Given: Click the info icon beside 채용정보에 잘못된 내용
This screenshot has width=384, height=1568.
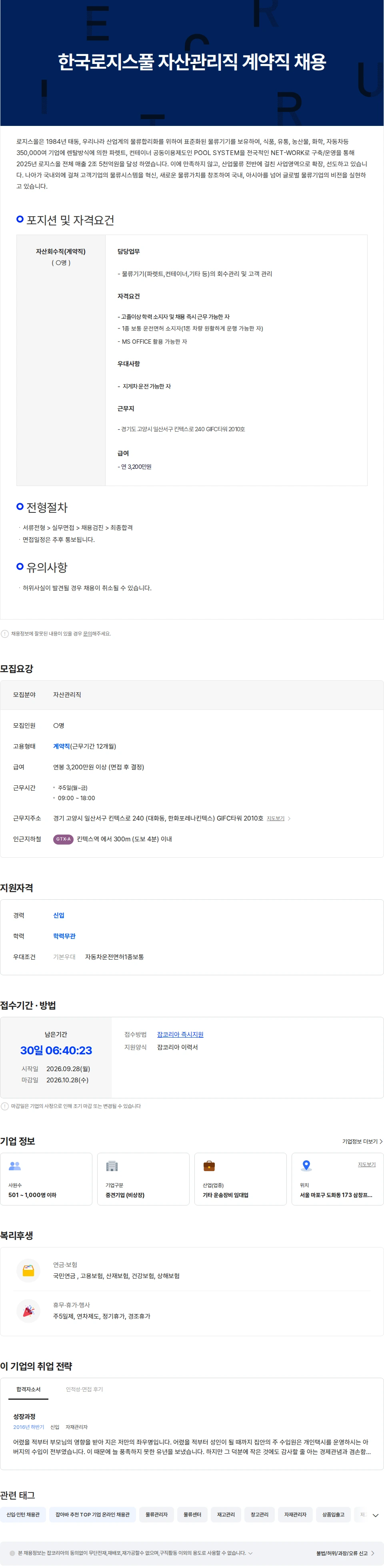Looking at the screenshot, I should [5, 634].
